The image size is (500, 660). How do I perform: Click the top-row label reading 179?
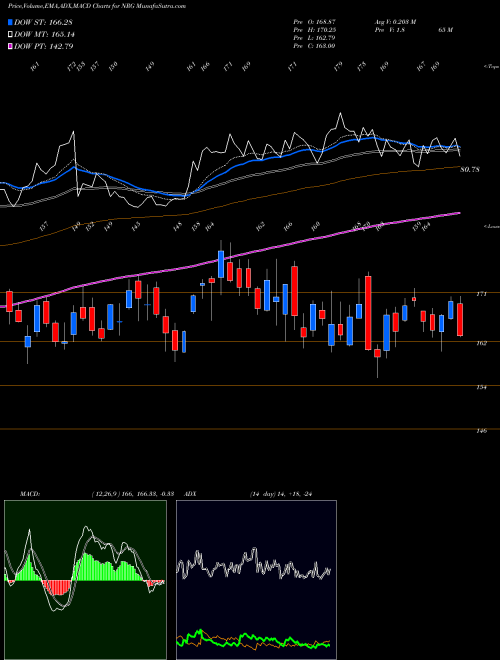point(338,66)
